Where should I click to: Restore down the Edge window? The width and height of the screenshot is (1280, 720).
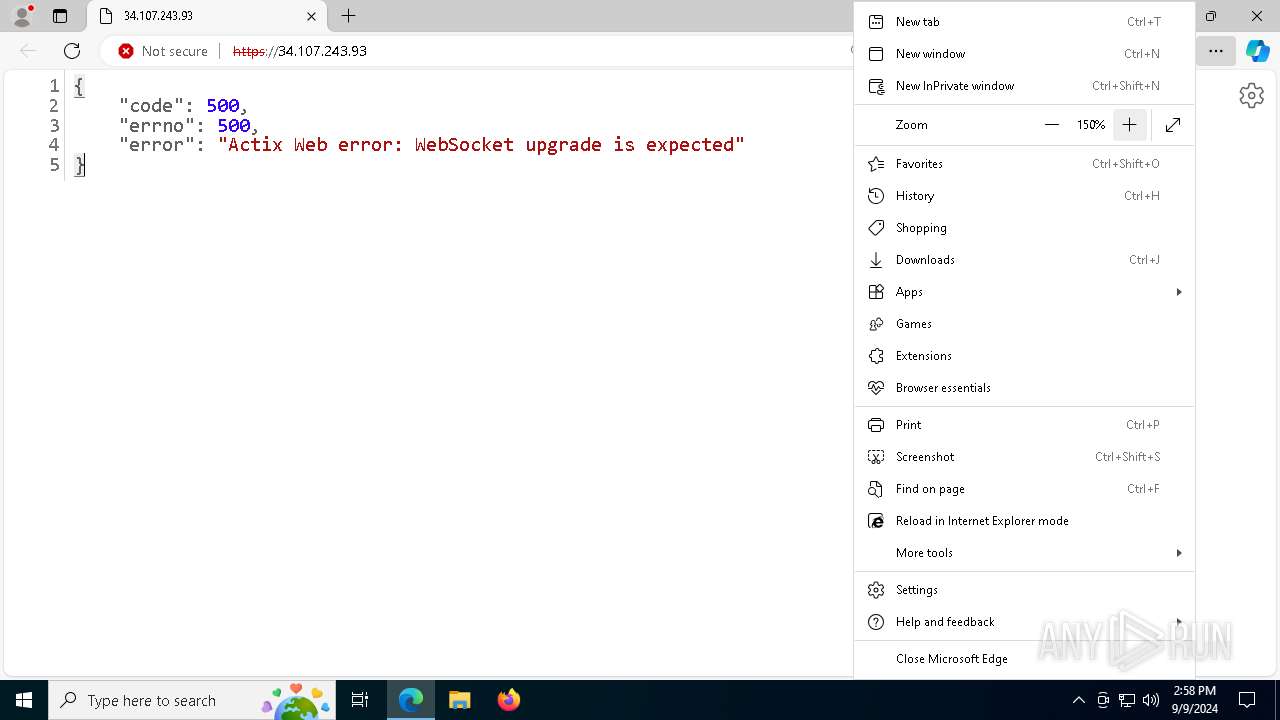pyautogui.click(x=1211, y=16)
